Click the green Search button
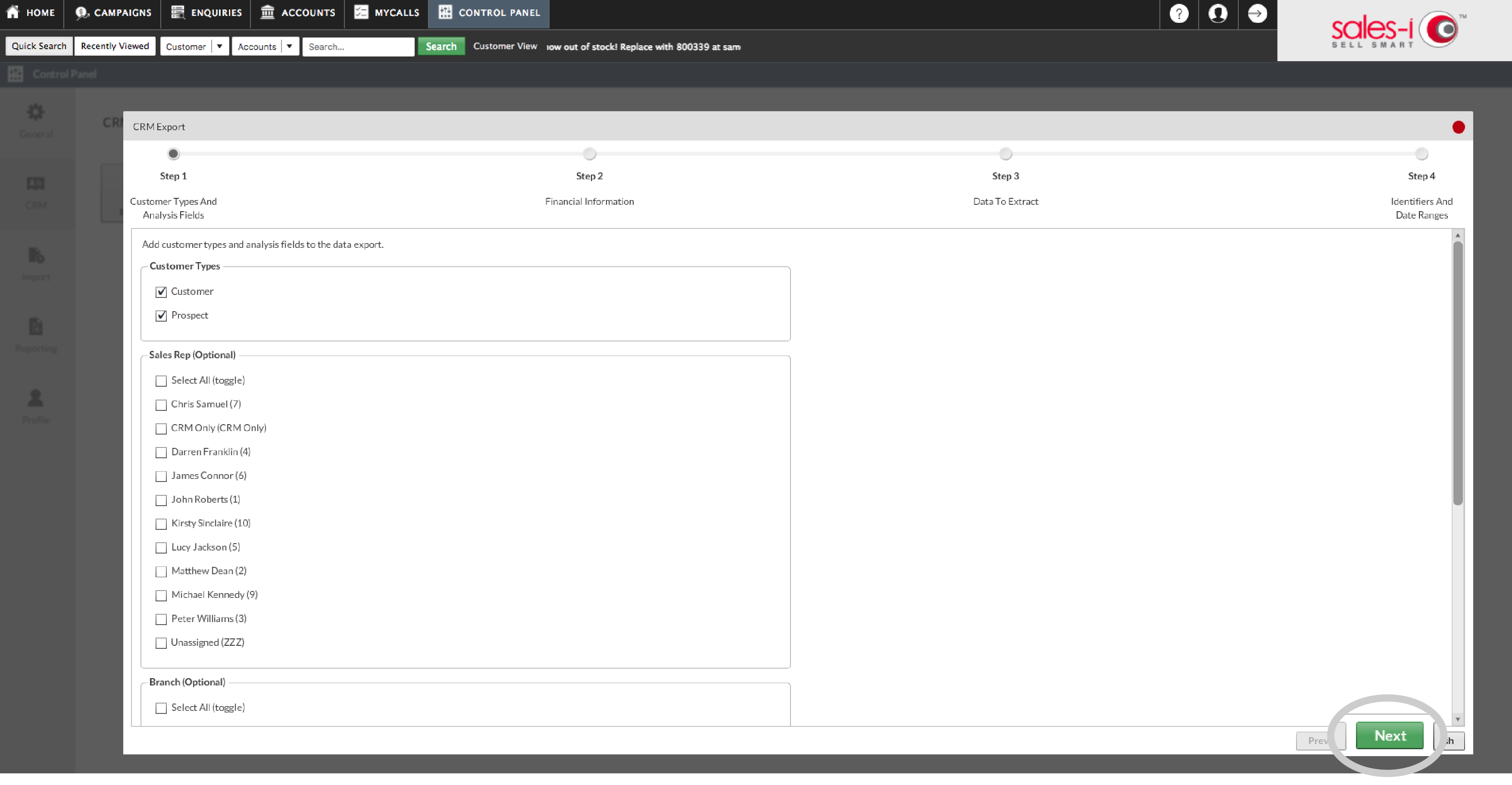Image resolution: width=1512 pixels, height=785 pixels. (441, 47)
